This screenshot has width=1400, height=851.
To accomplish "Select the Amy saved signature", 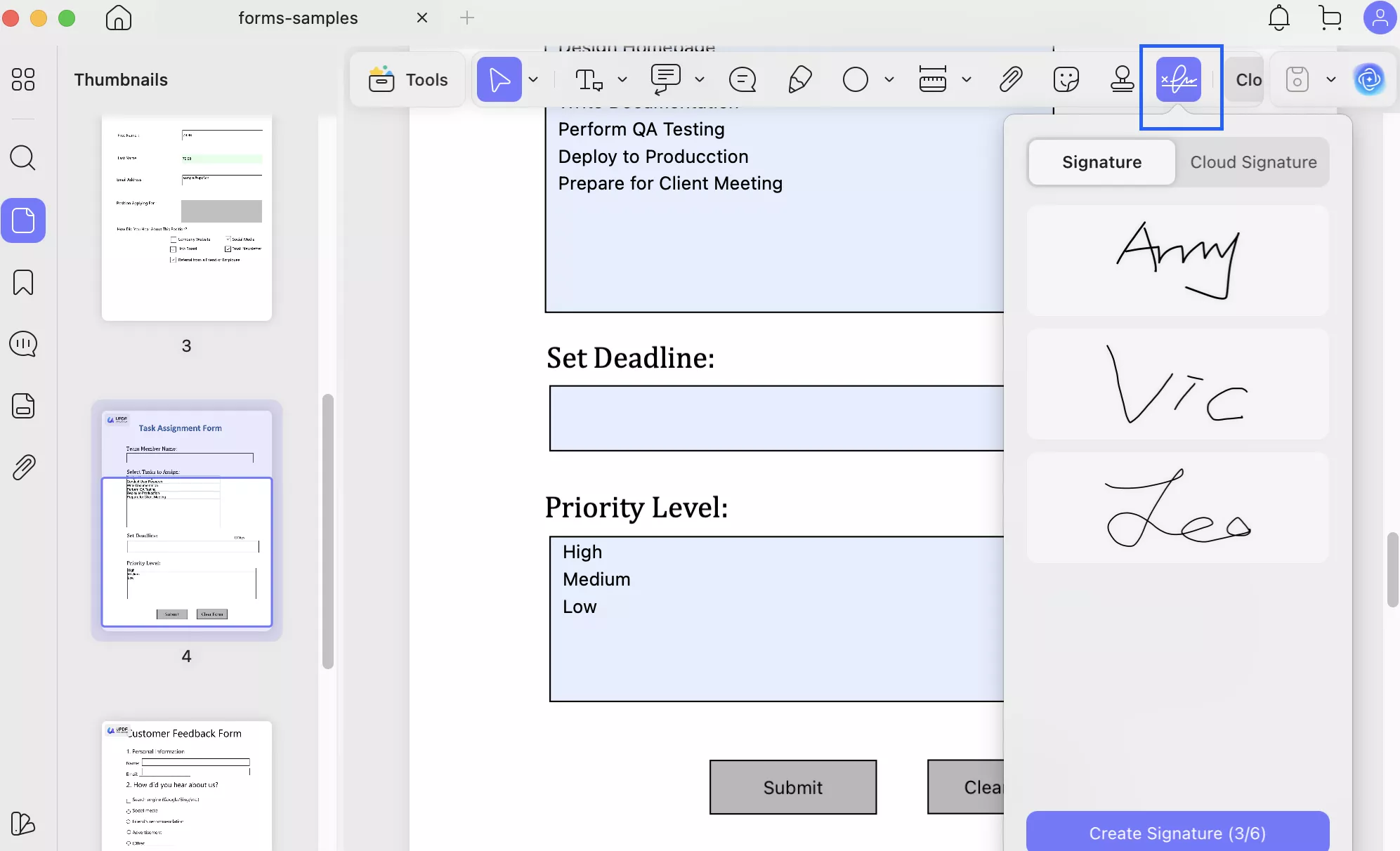I will [1177, 260].
